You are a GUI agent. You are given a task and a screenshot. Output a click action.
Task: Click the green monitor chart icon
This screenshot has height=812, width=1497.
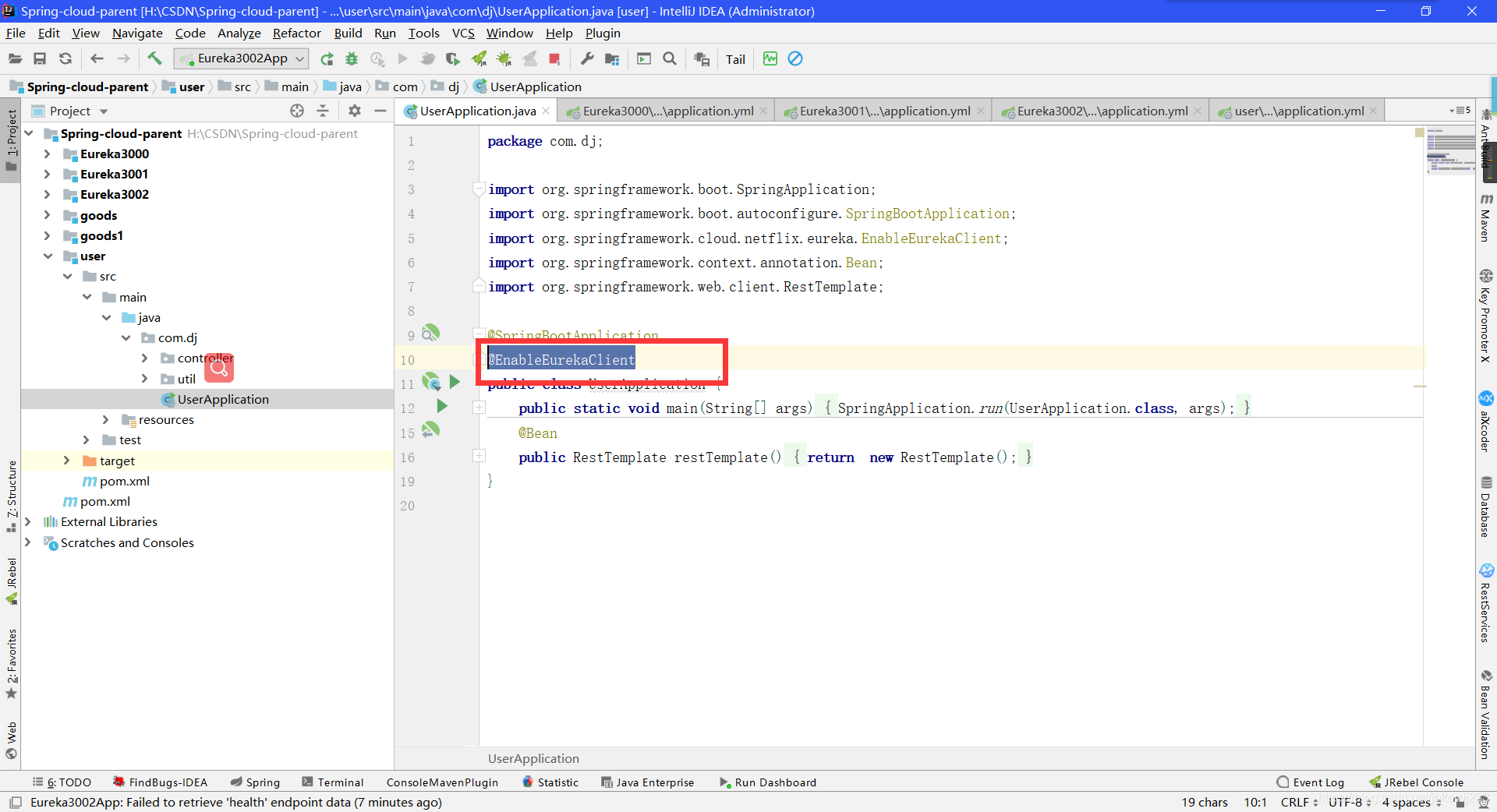(x=770, y=58)
